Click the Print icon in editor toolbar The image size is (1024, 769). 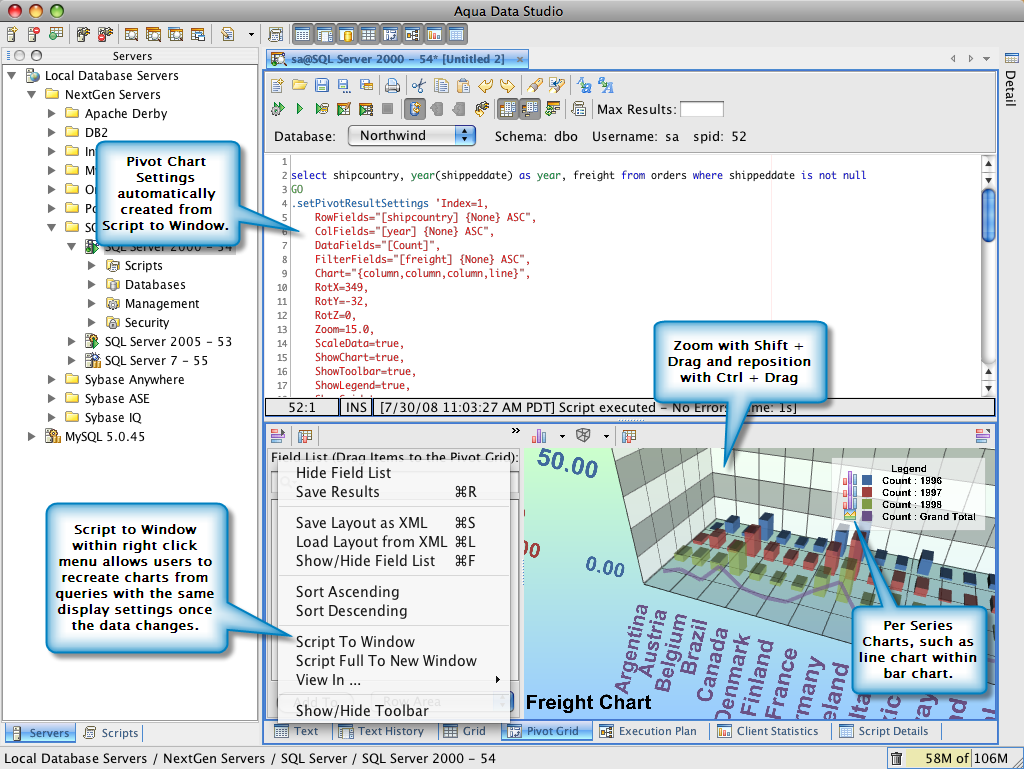tap(392, 85)
